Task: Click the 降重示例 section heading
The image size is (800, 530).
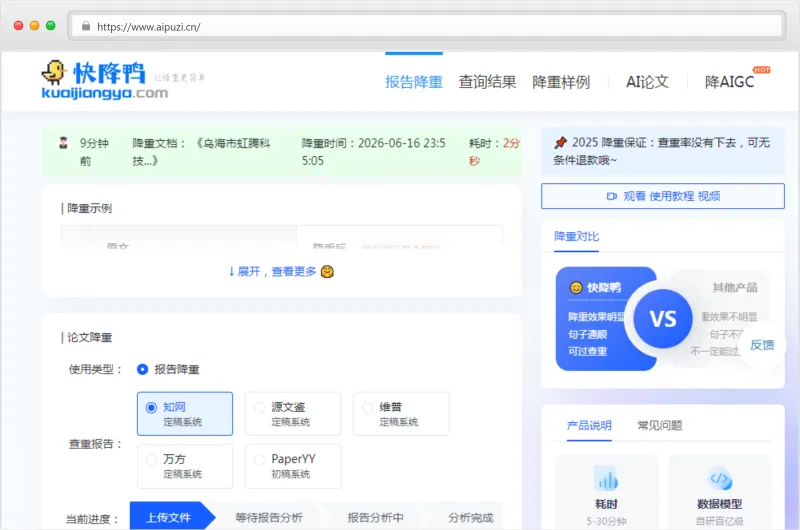Action: coord(89,208)
